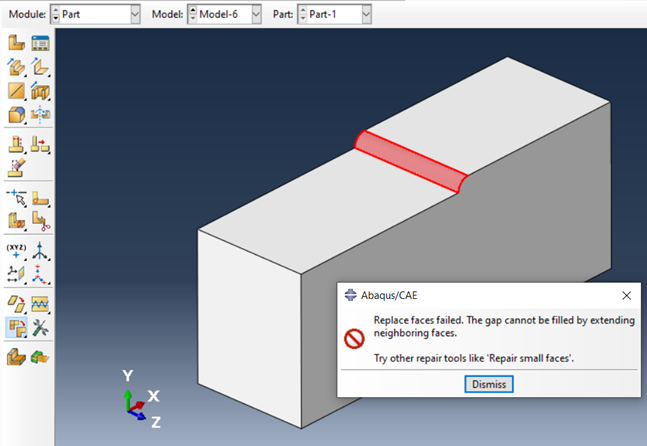Create datum point with XYZ tool
Viewport: 647px width, 446px height.
click(x=17, y=251)
